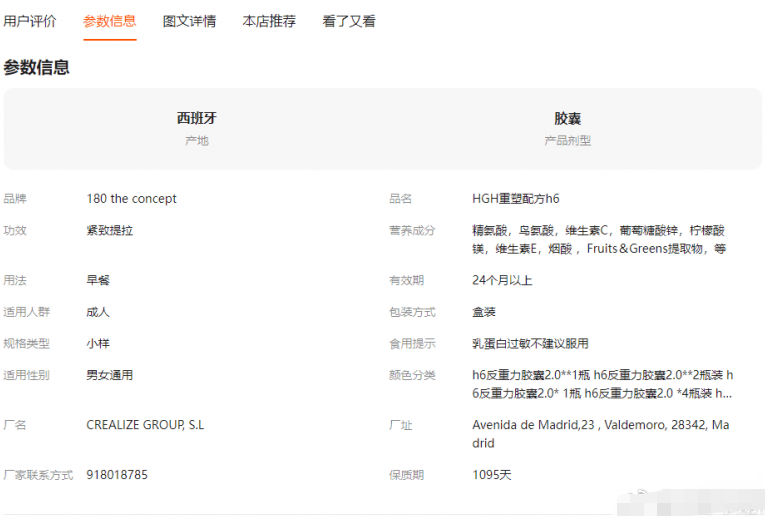This screenshot has width=765, height=519.
Task: Click the 胶囊 product form card
Action: (567, 128)
